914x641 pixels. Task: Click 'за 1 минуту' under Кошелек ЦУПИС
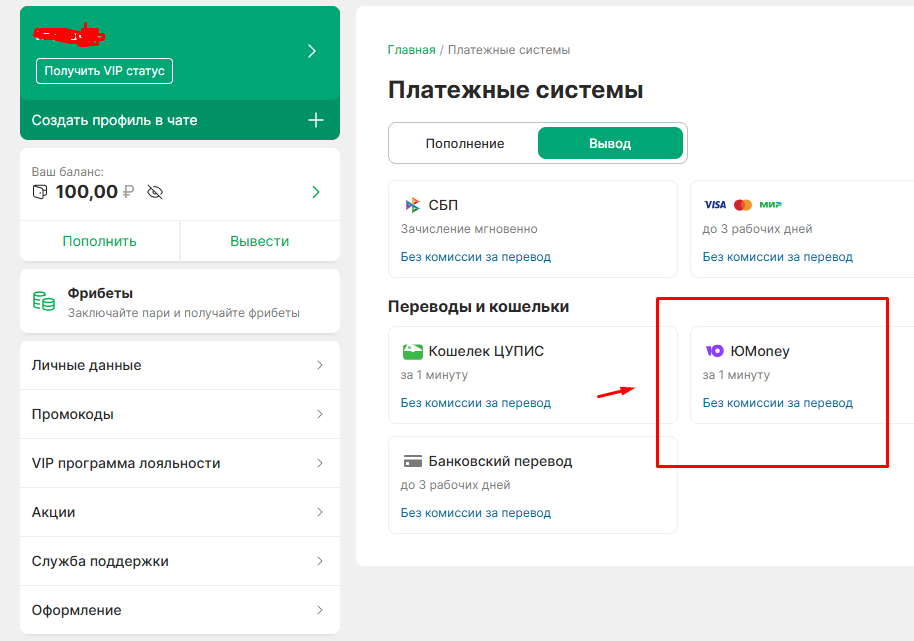tap(434, 375)
